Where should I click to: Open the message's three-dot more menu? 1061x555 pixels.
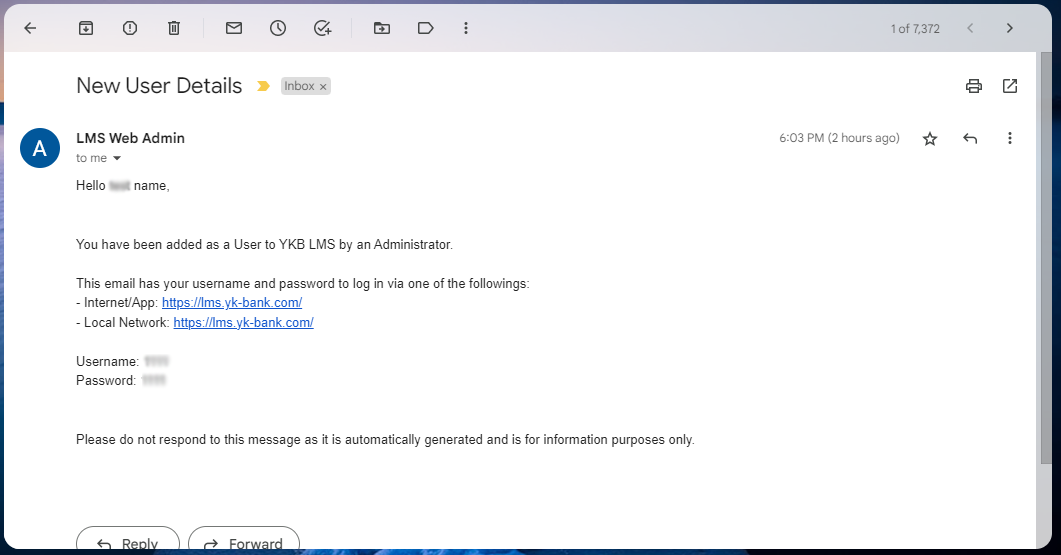tap(1010, 139)
